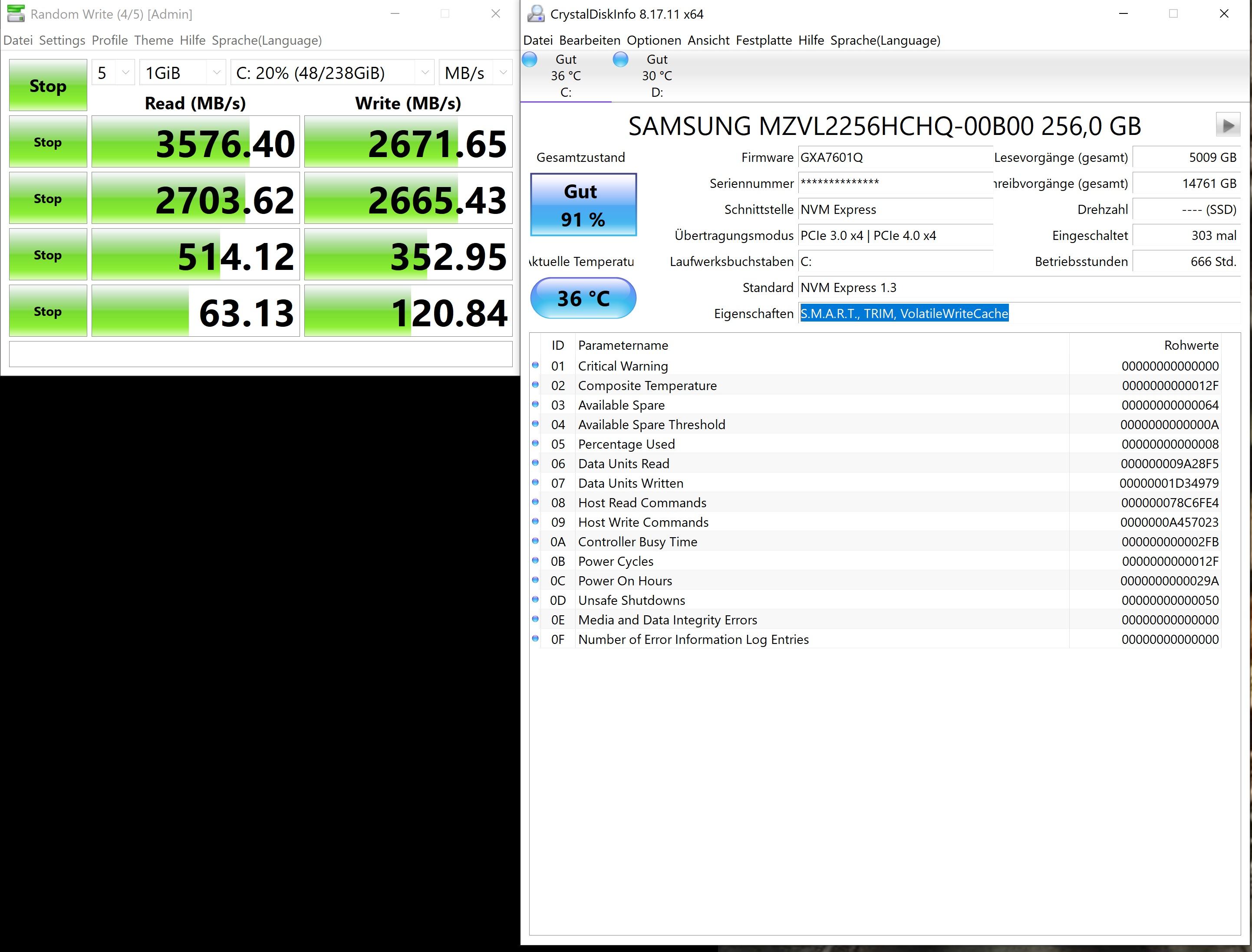Click the 120.84 write result bar
The image size is (1252, 952).
coord(408,311)
